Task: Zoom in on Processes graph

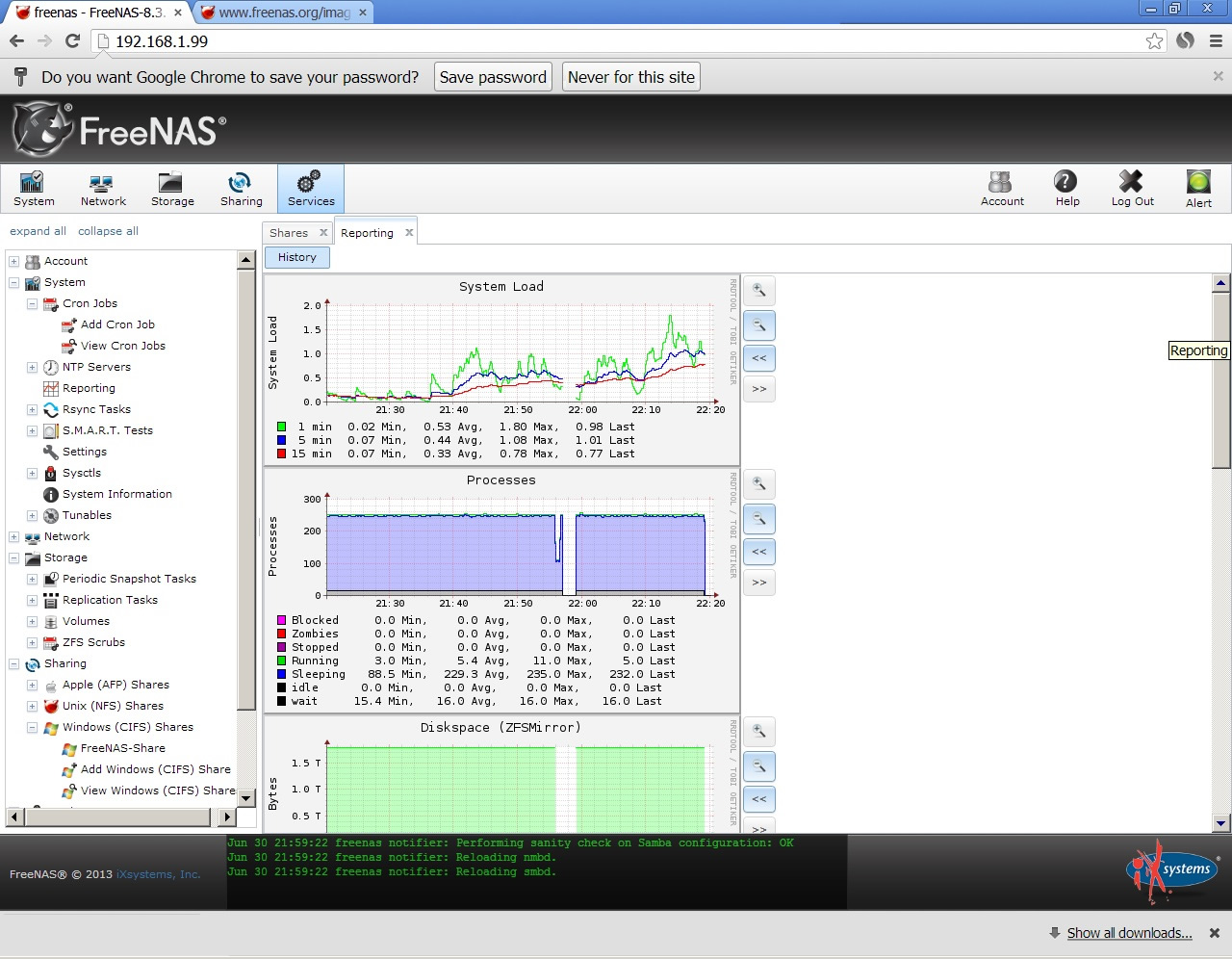Action: click(759, 484)
